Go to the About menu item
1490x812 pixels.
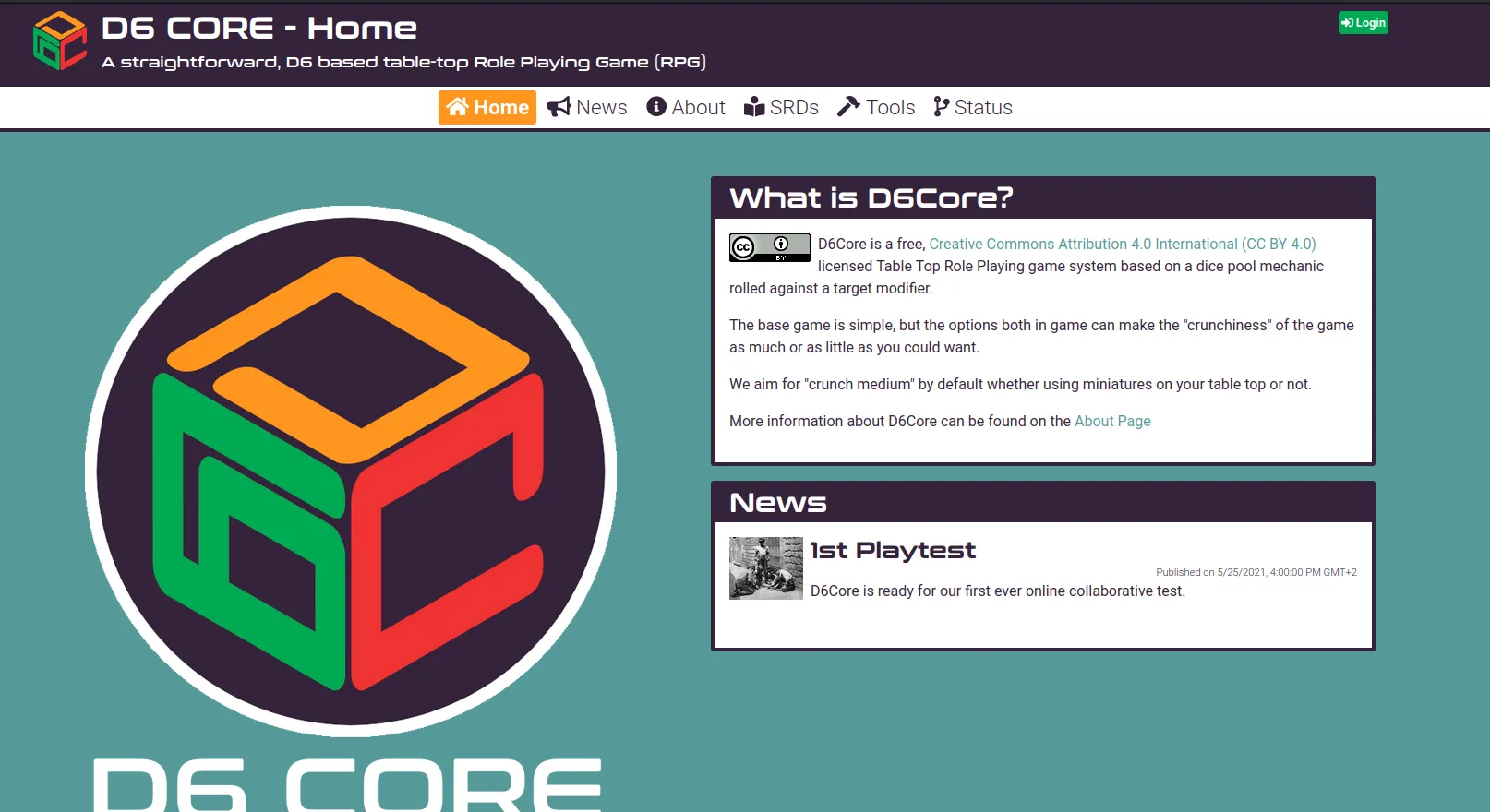coord(698,108)
